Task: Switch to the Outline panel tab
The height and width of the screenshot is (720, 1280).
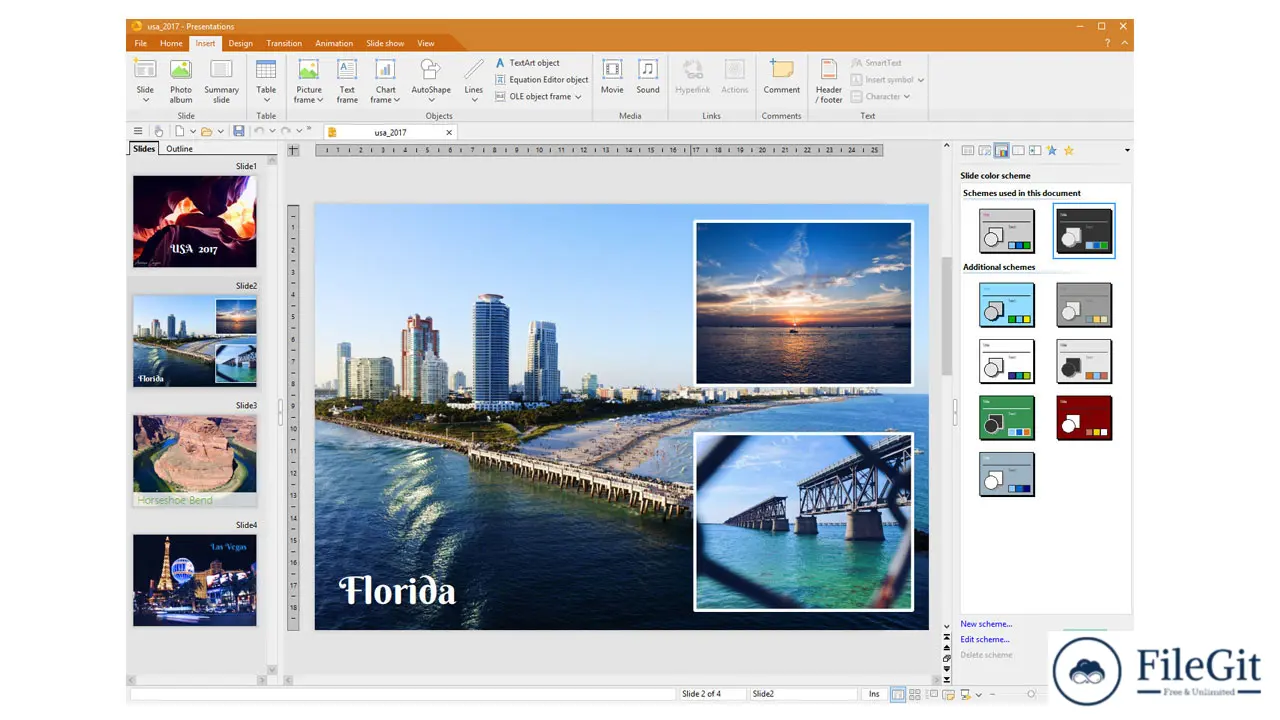Action: point(180,149)
